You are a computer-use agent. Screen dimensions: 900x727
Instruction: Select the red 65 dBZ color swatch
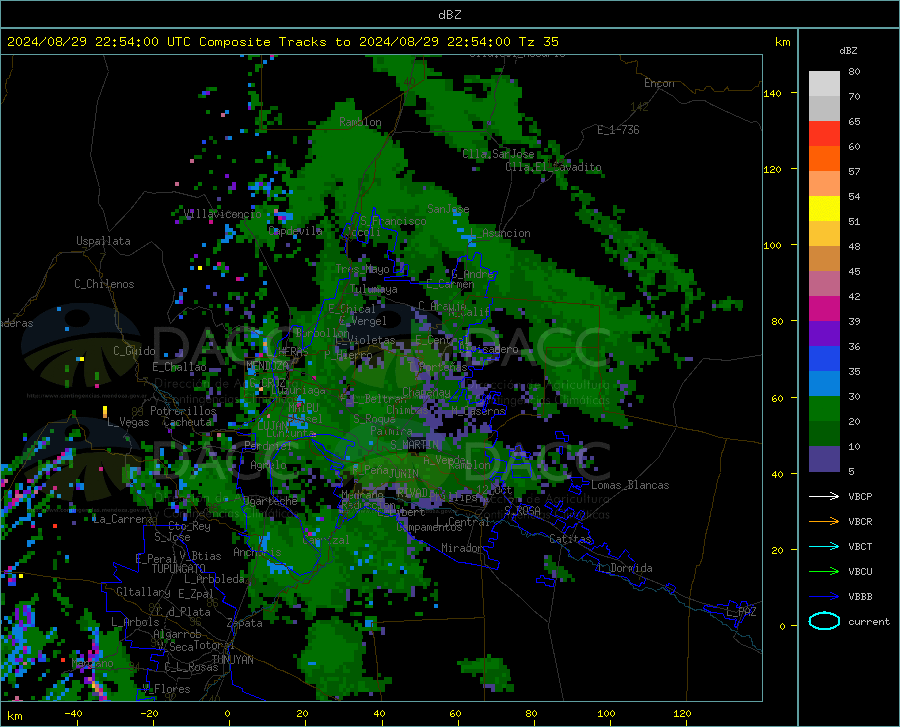[x=824, y=133]
